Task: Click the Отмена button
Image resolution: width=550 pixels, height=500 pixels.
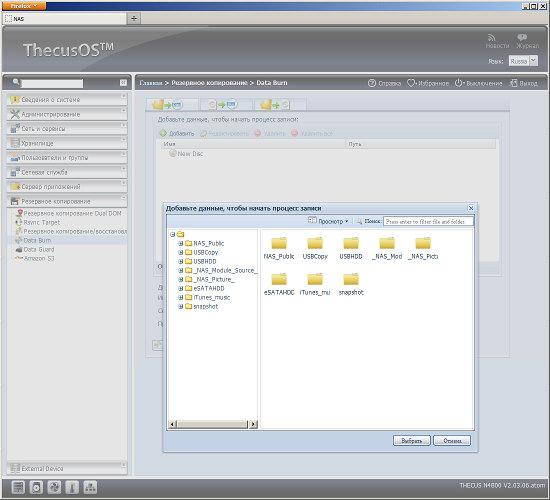Action: coord(452,441)
